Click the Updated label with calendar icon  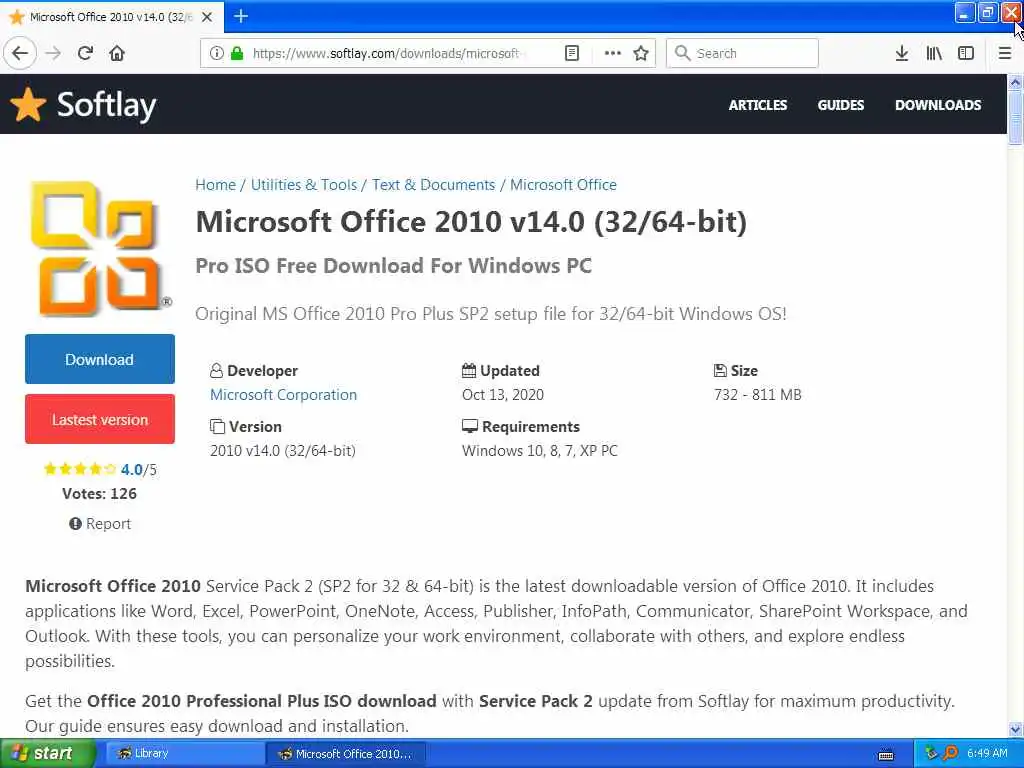[x=501, y=370]
